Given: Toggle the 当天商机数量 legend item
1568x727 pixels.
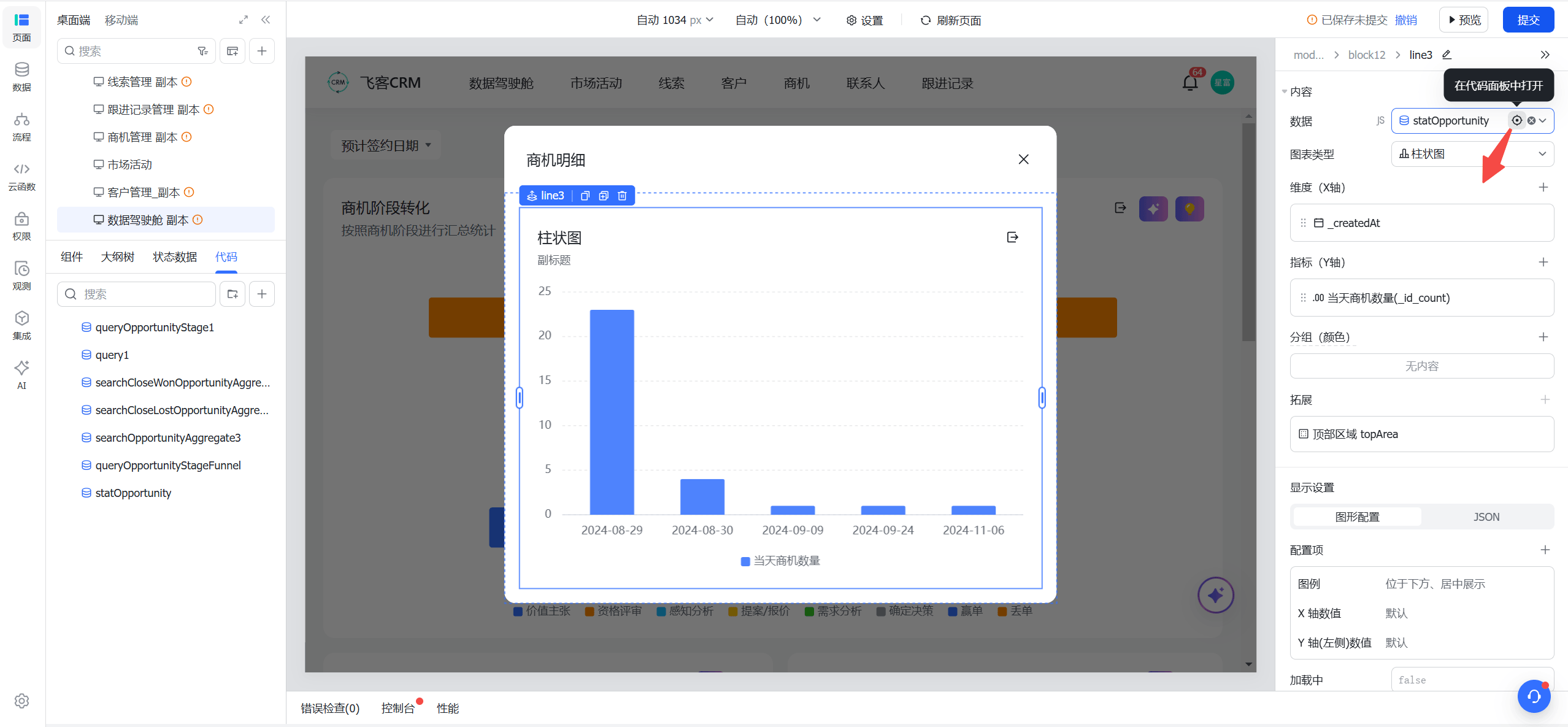Looking at the screenshot, I should click(780, 561).
